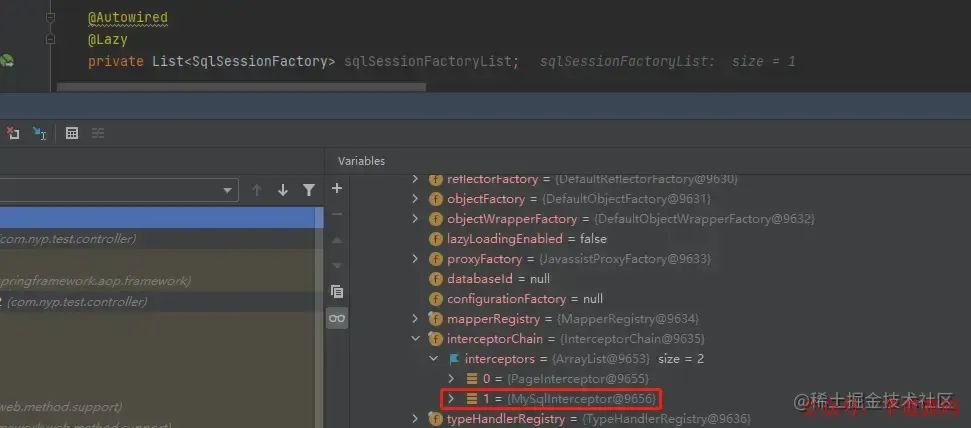Expand the objectWrapperFactory node
The width and height of the screenshot is (971, 428).
[x=416, y=219]
